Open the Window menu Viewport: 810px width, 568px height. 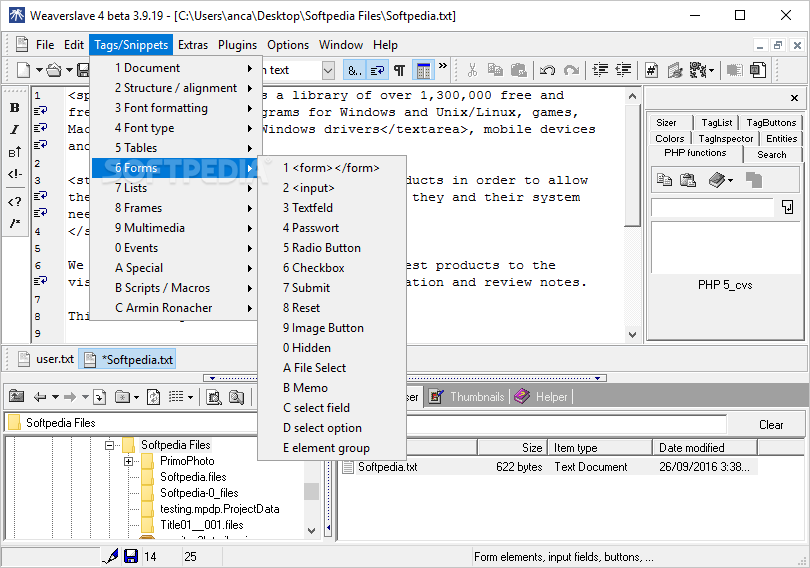(341, 45)
